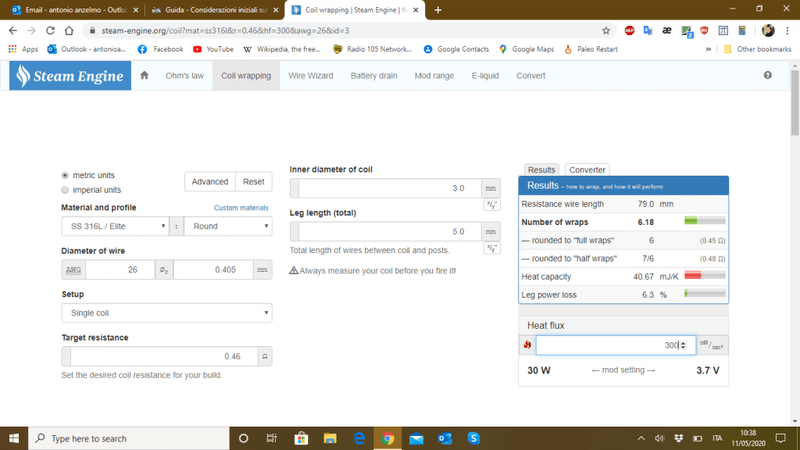Image resolution: width=800 pixels, height=450 pixels.
Task: Open the Battery drain tab
Action: coord(374,76)
